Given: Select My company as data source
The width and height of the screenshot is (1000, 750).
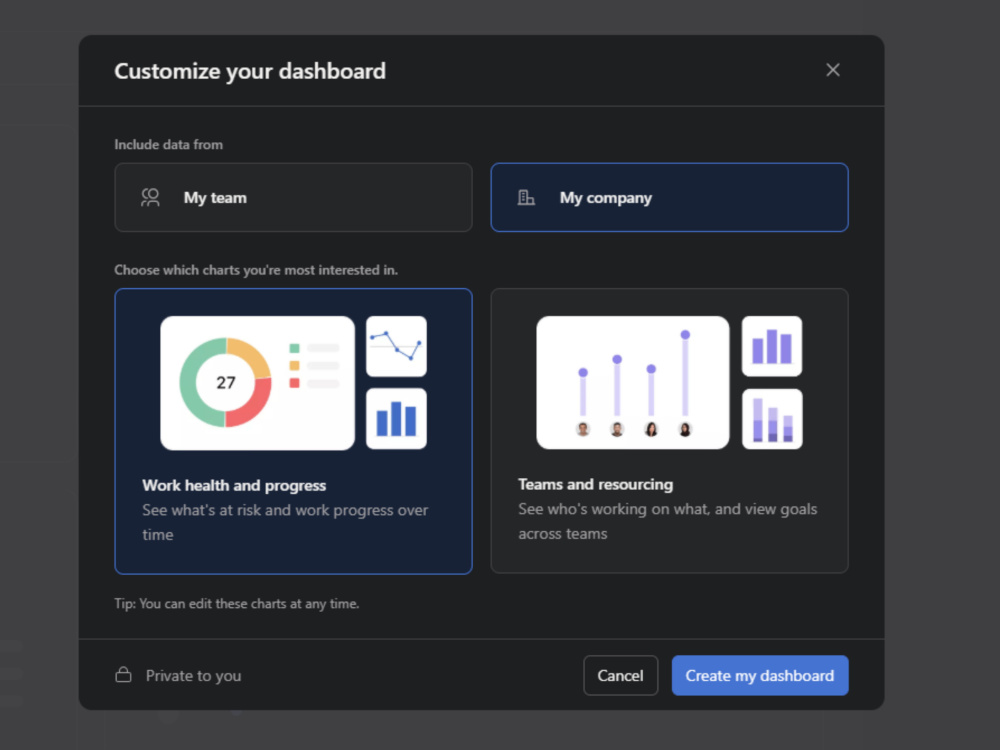Looking at the screenshot, I should pos(669,198).
